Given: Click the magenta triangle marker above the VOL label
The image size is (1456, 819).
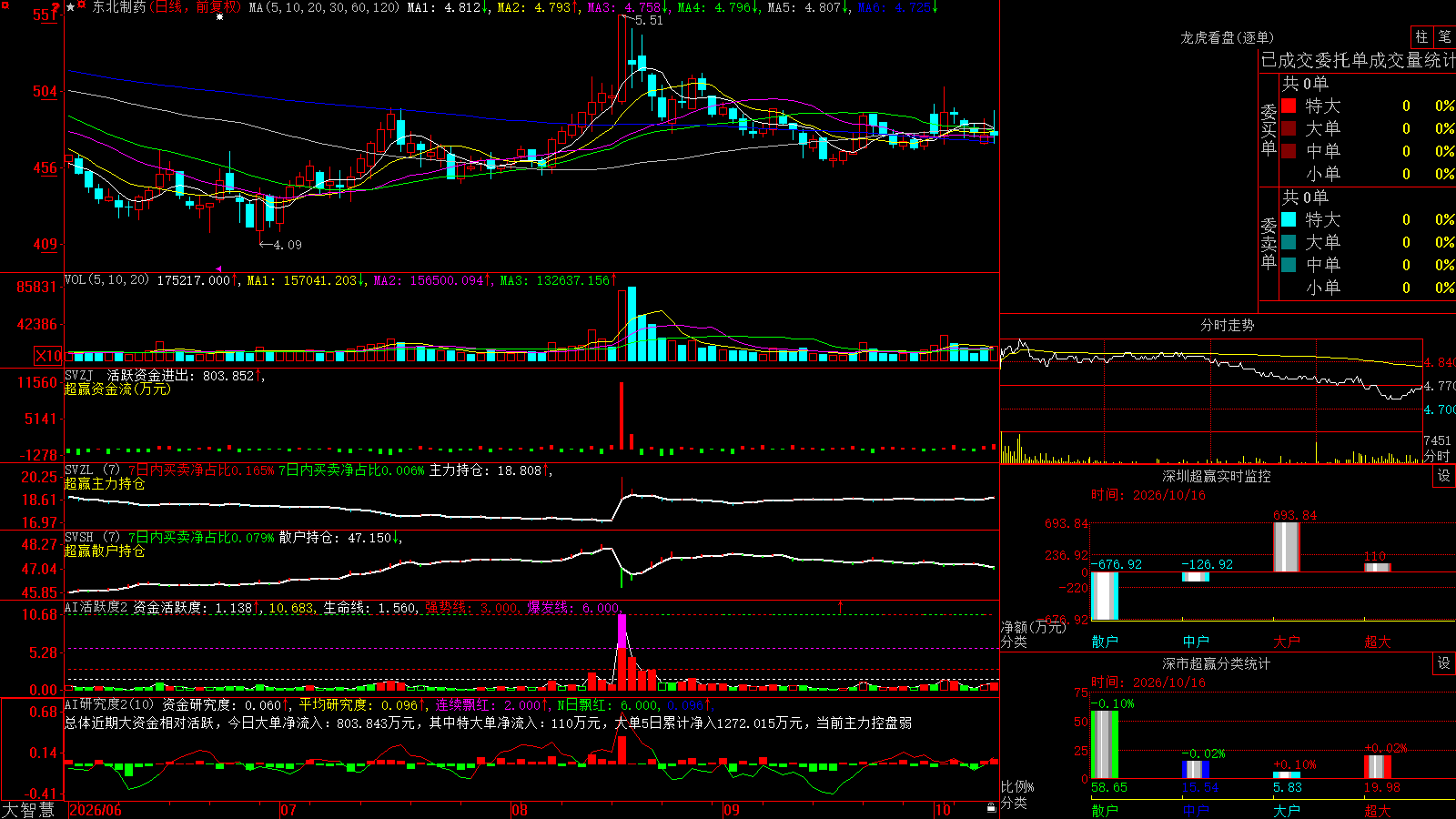Looking at the screenshot, I should click(219, 268).
